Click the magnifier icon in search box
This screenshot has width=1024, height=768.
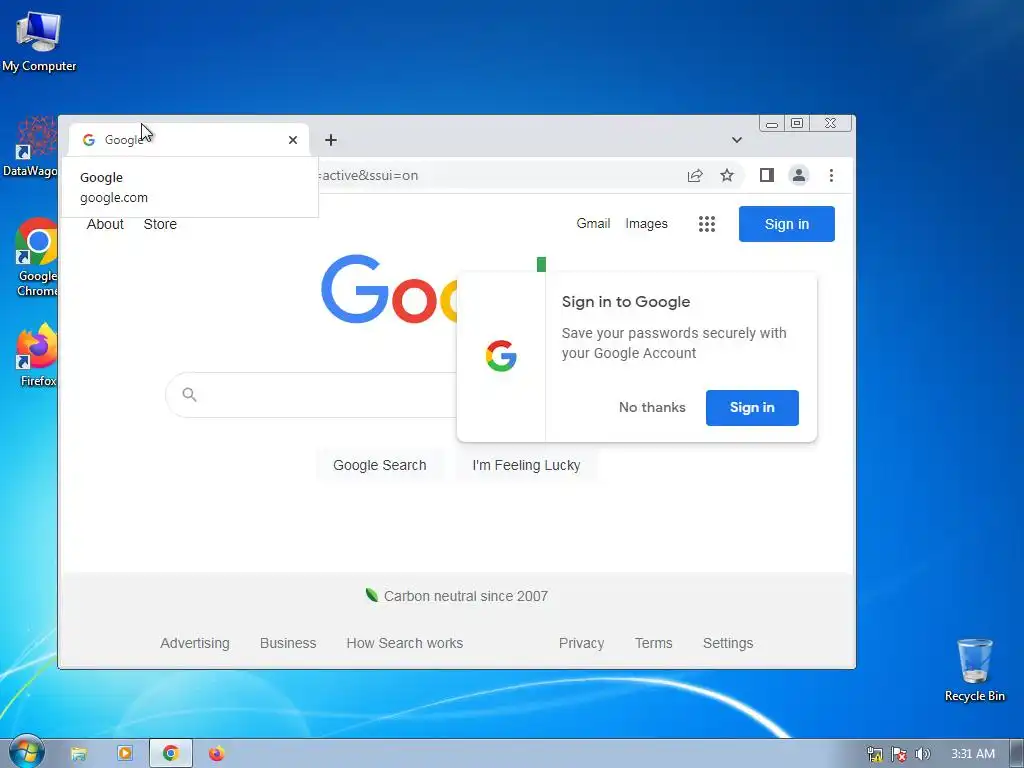click(x=189, y=394)
